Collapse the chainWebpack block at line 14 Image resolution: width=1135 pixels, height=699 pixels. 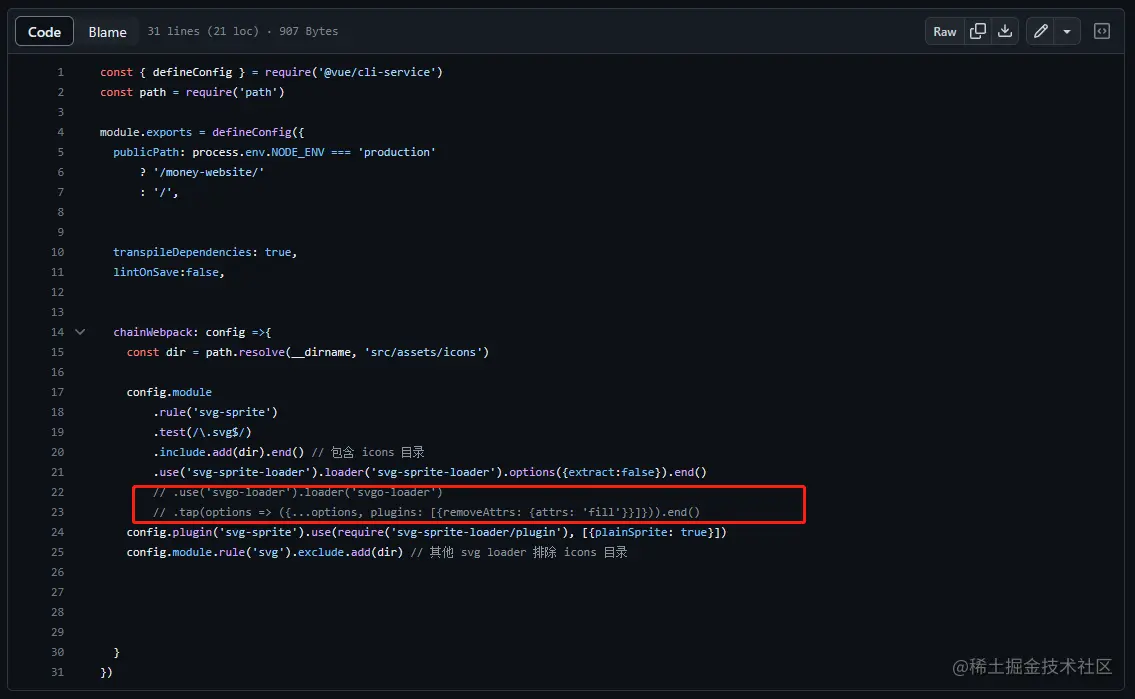(80, 332)
